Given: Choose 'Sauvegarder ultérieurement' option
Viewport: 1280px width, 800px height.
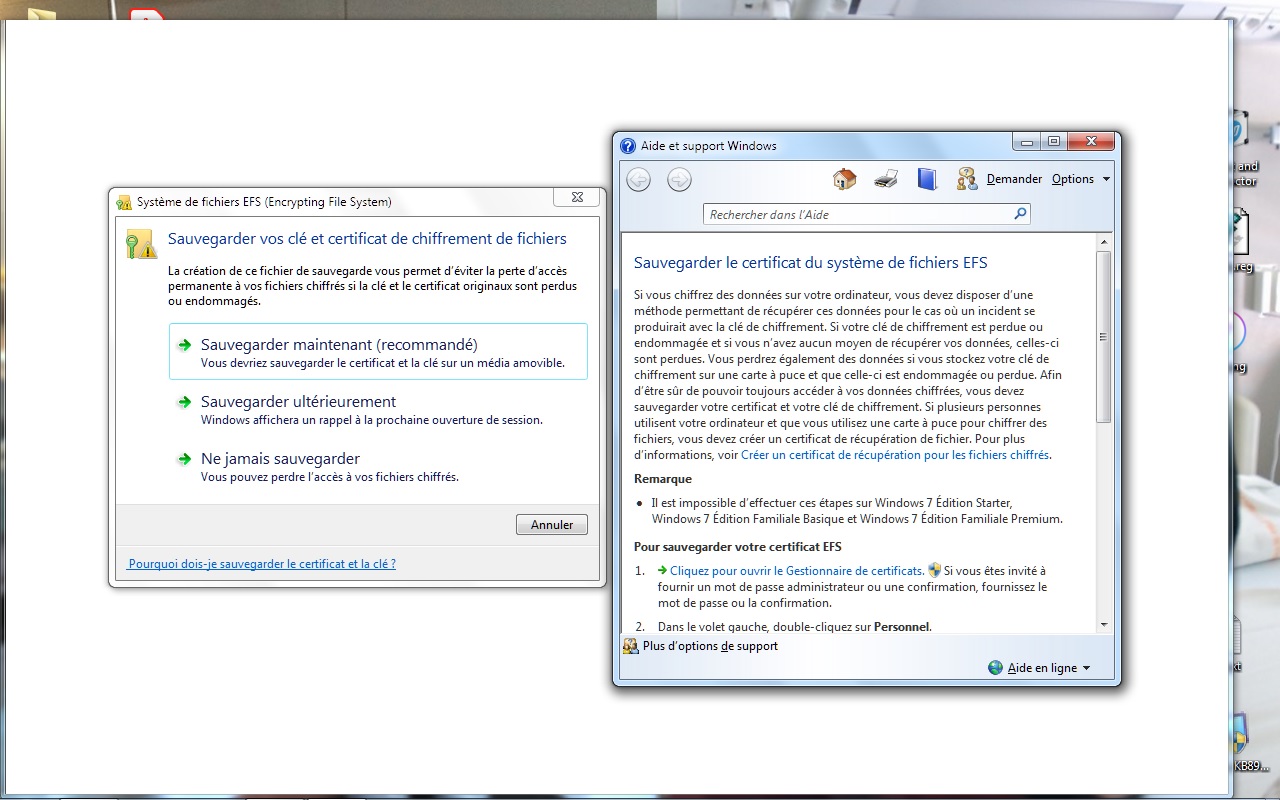Looking at the screenshot, I should pos(378,409).
